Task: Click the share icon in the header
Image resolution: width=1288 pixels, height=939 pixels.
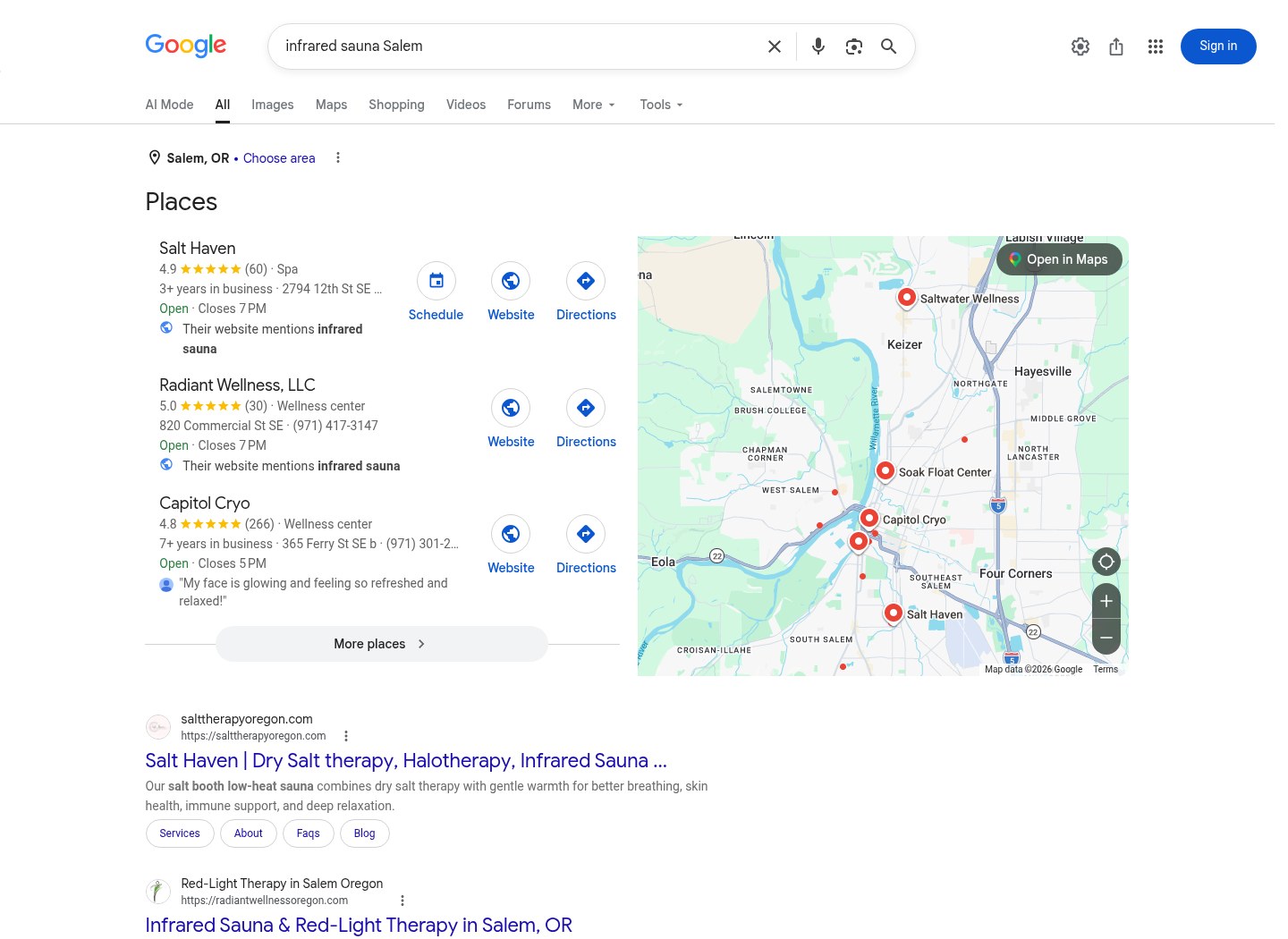Action: point(1116,47)
